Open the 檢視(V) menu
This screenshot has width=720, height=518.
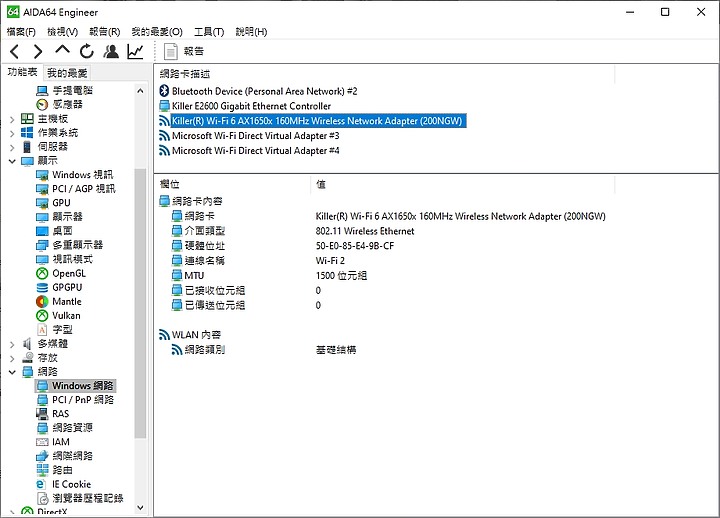62,32
